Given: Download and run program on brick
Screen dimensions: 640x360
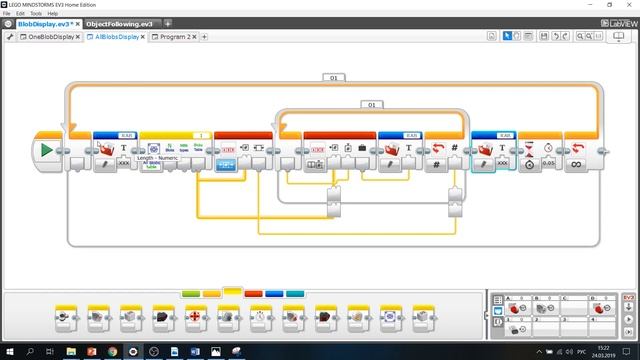Looking at the screenshot, I should tap(629, 319).
